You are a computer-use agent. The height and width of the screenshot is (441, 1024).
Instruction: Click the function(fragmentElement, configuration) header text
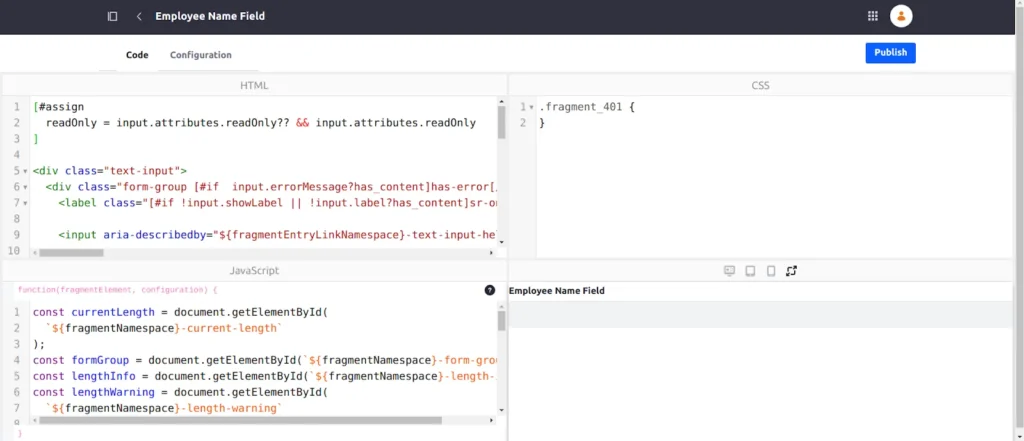pos(118,289)
